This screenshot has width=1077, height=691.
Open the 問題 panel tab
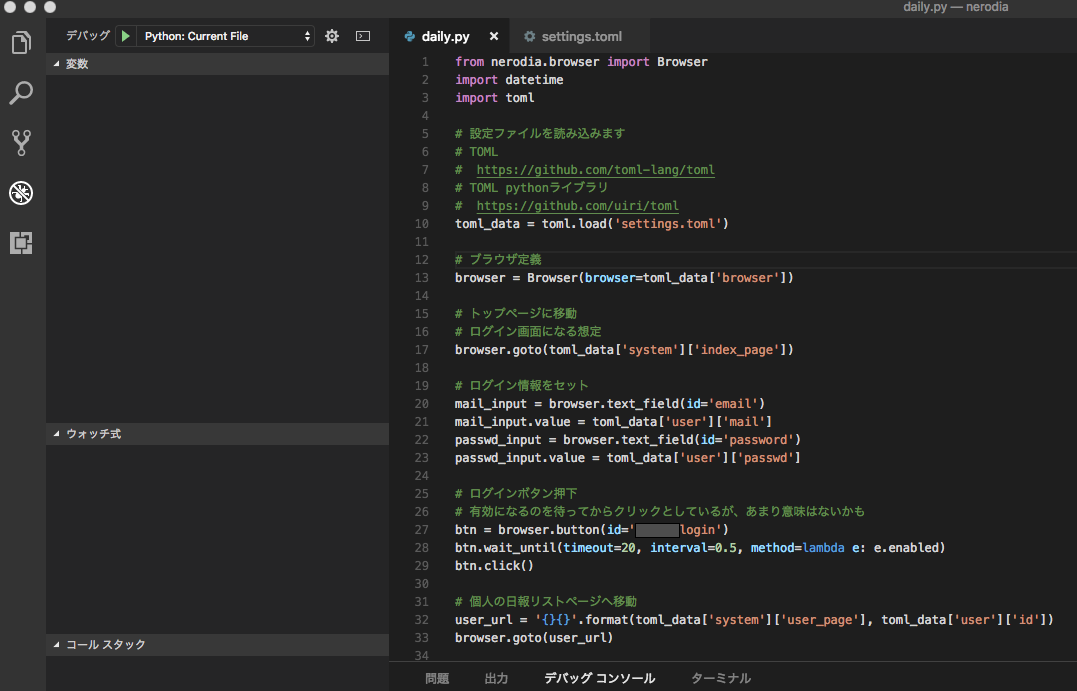click(437, 678)
